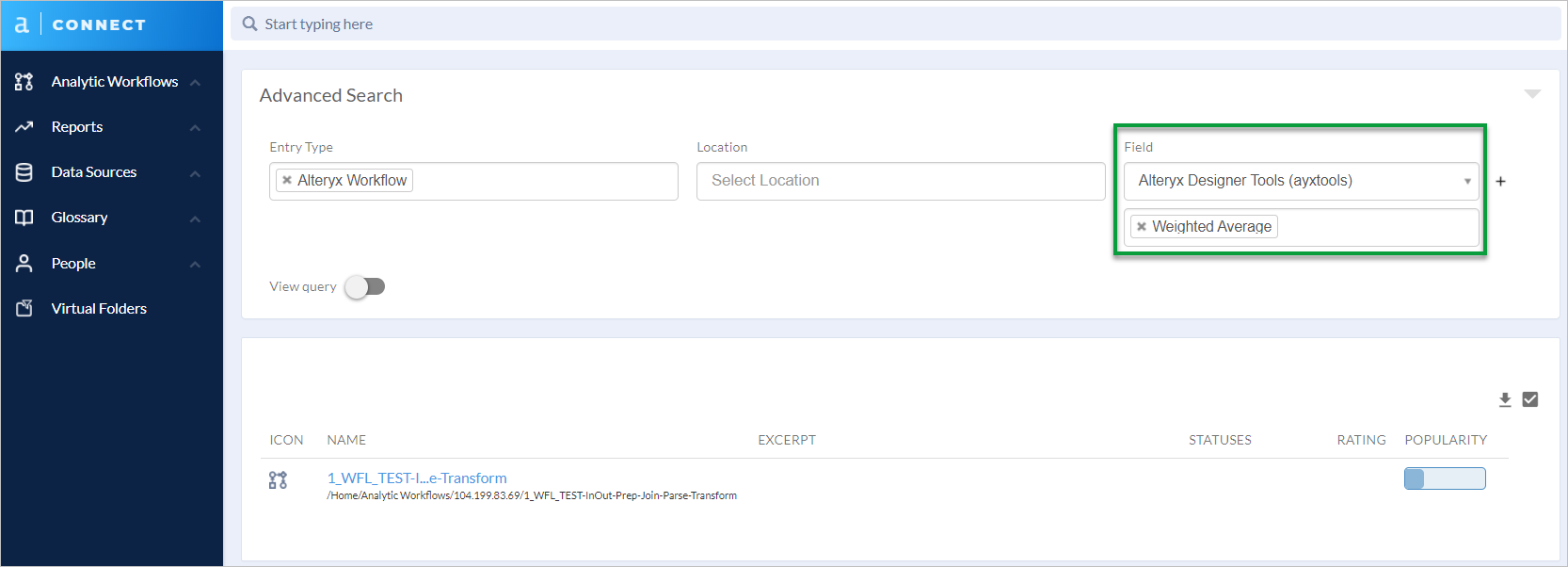Sort results by POPULARITY column header
1568x567 pixels.
[x=1446, y=440]
